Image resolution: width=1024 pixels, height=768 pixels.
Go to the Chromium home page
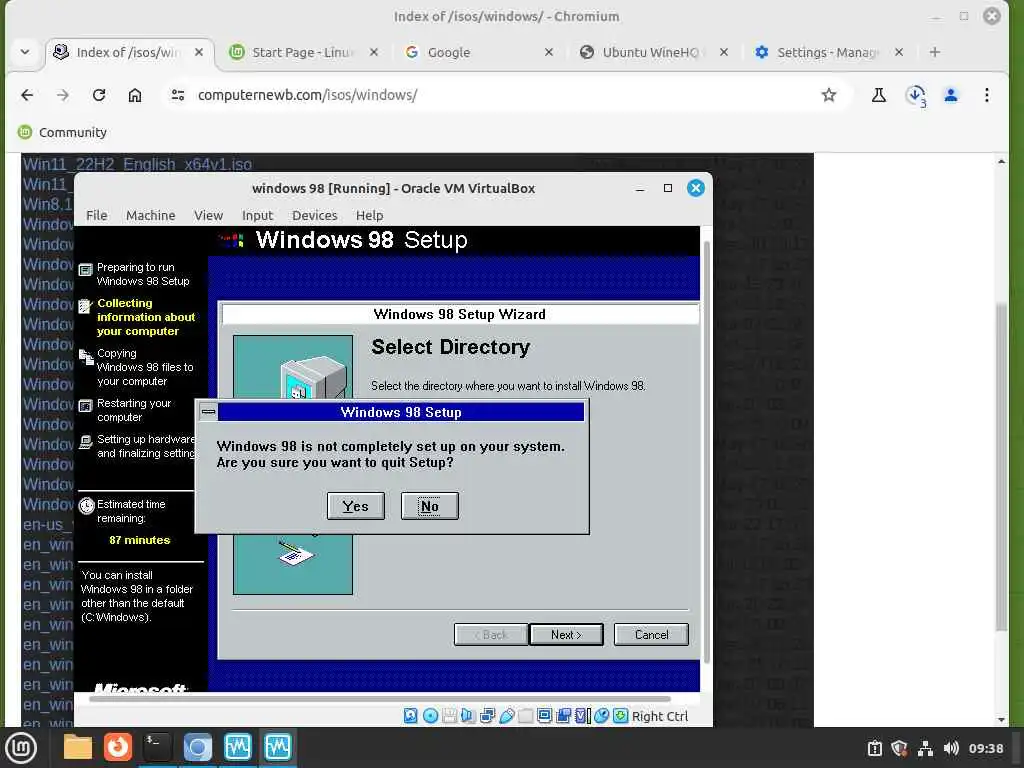(x=135, y=95)
